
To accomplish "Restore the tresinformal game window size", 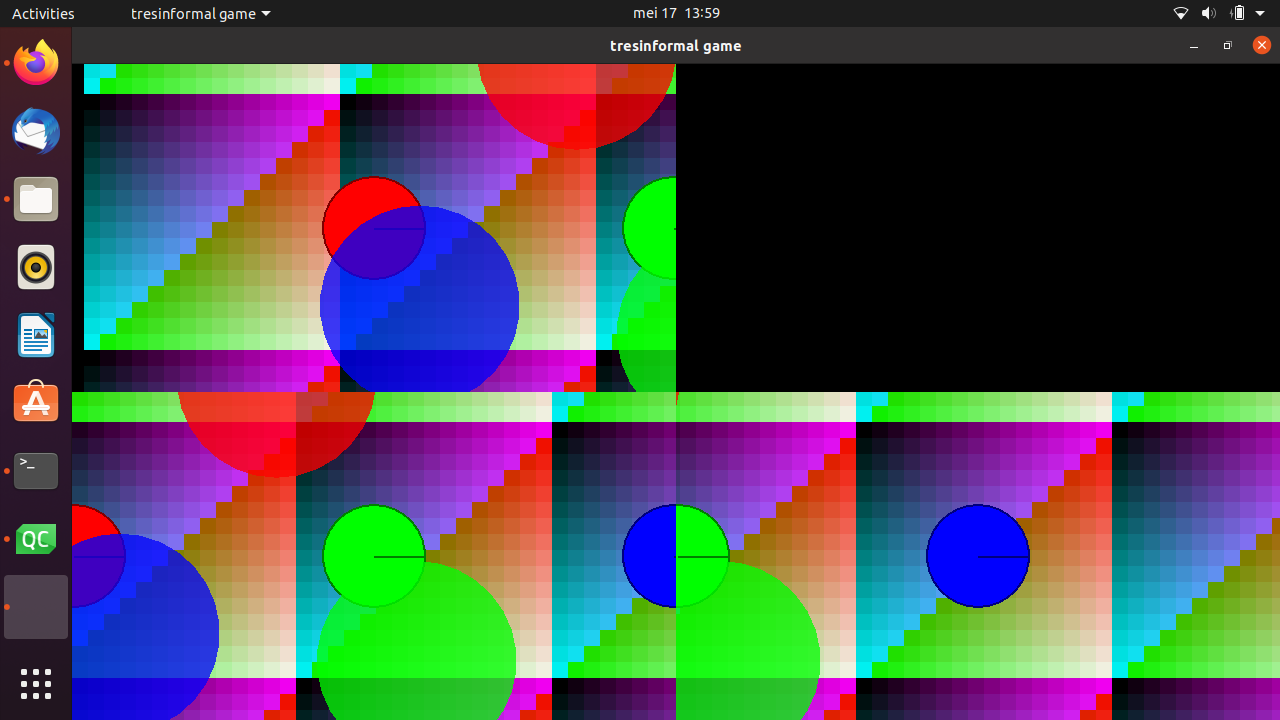I will (1228, 46).
